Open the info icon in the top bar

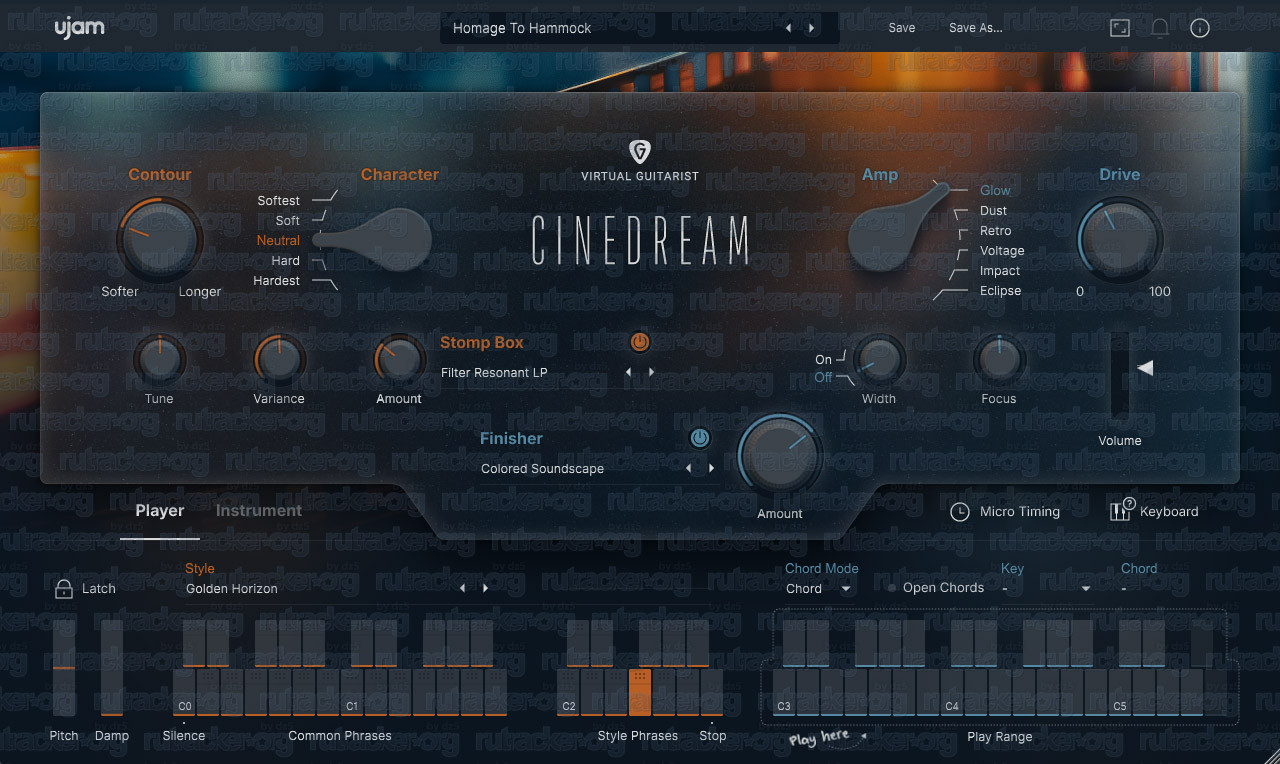point(1200,28)
